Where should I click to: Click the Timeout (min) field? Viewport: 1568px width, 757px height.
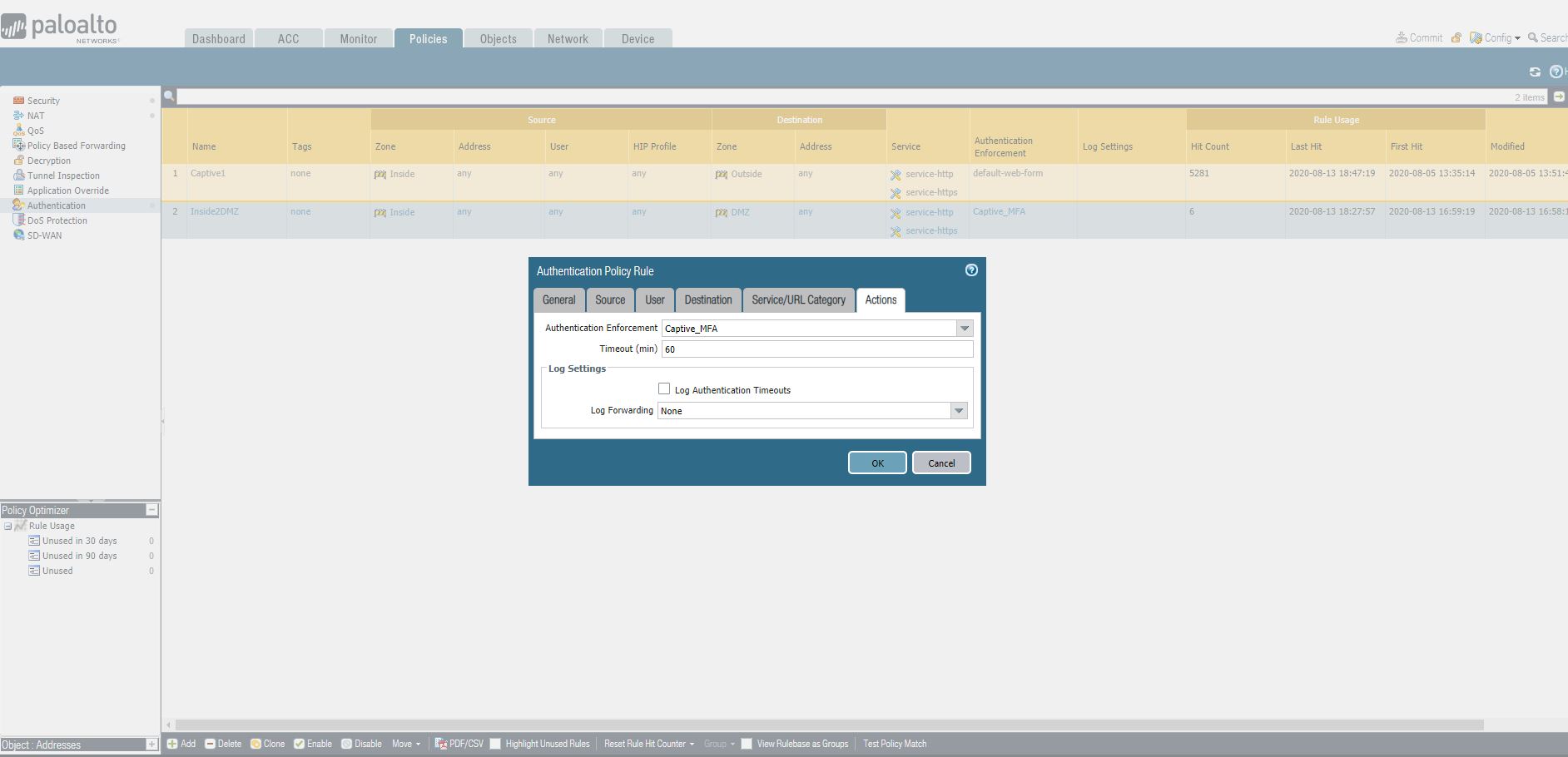coord(817,349)
